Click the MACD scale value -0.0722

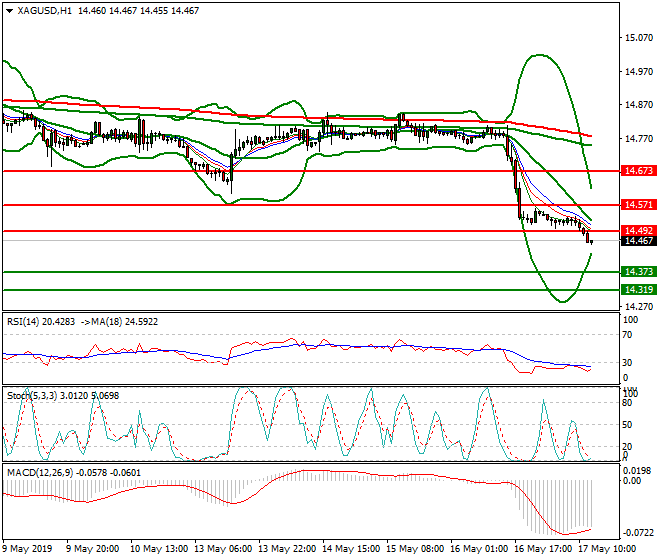638,533
